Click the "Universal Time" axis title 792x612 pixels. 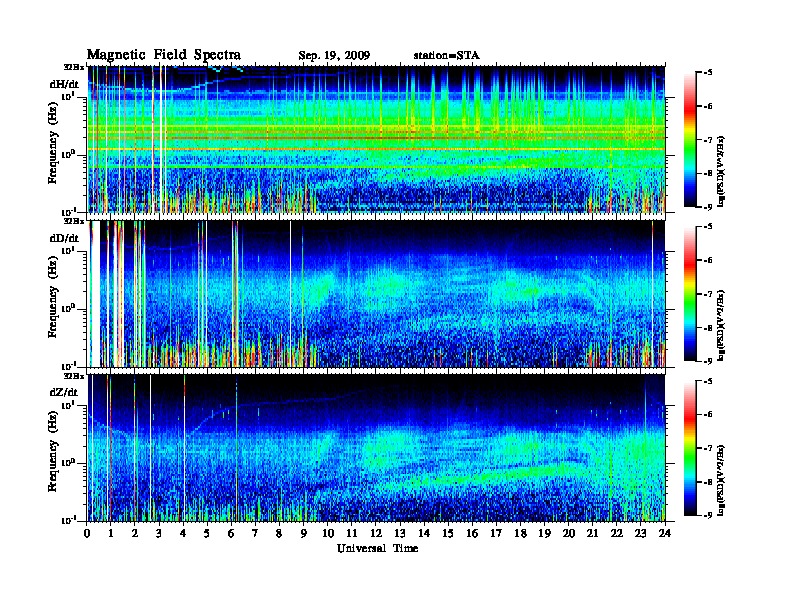[x=377, y=548]
